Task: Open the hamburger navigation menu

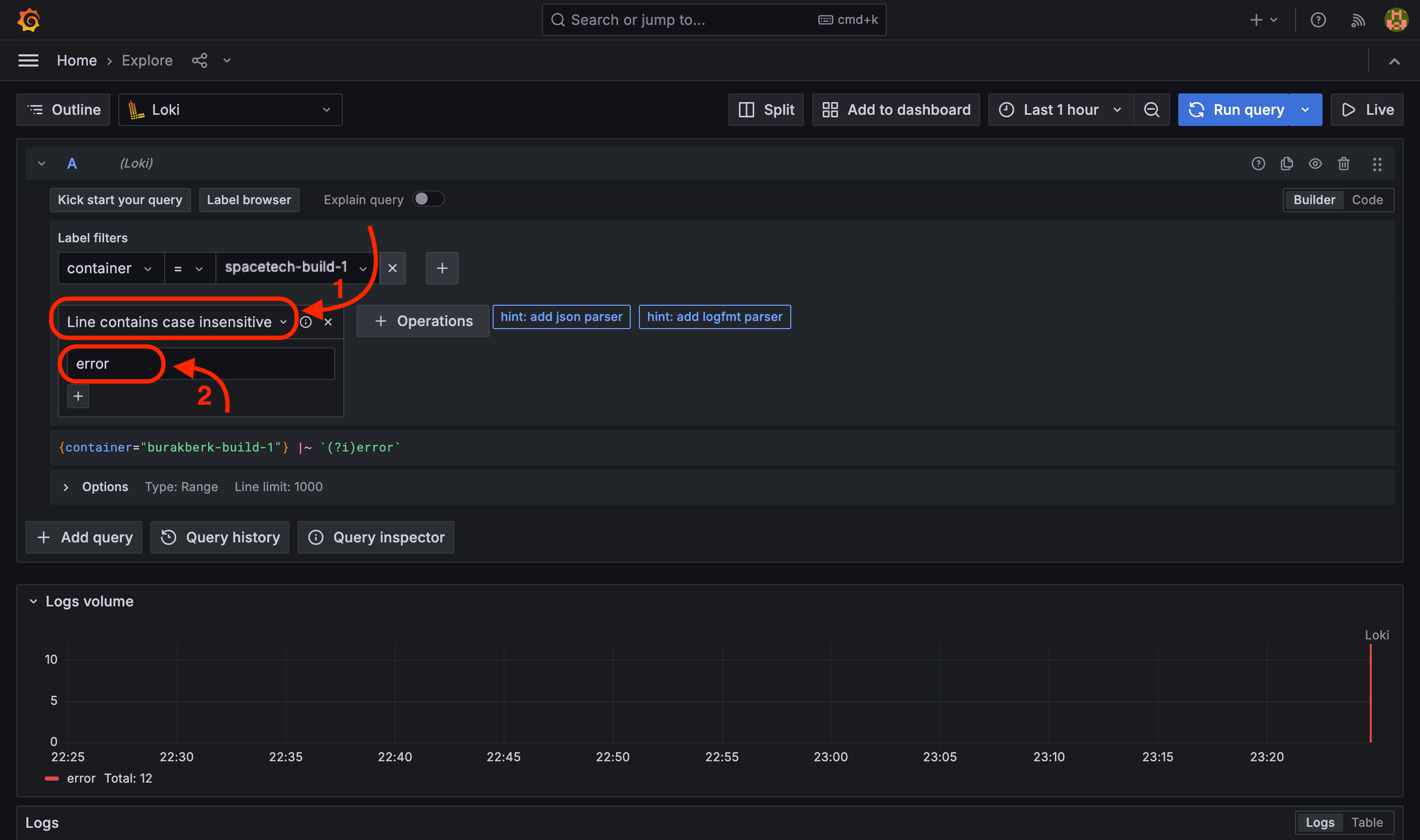Action: coord(28,60)
